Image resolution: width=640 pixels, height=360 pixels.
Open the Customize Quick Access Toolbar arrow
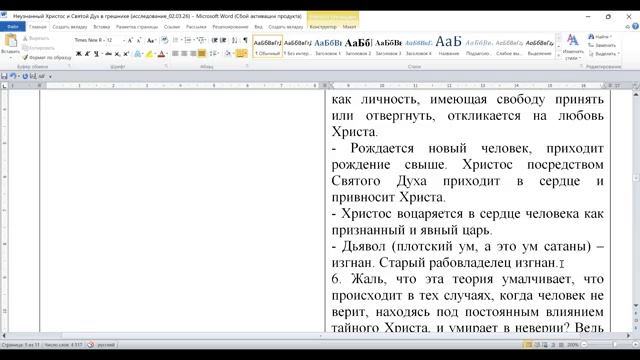[x=50, y=76]
